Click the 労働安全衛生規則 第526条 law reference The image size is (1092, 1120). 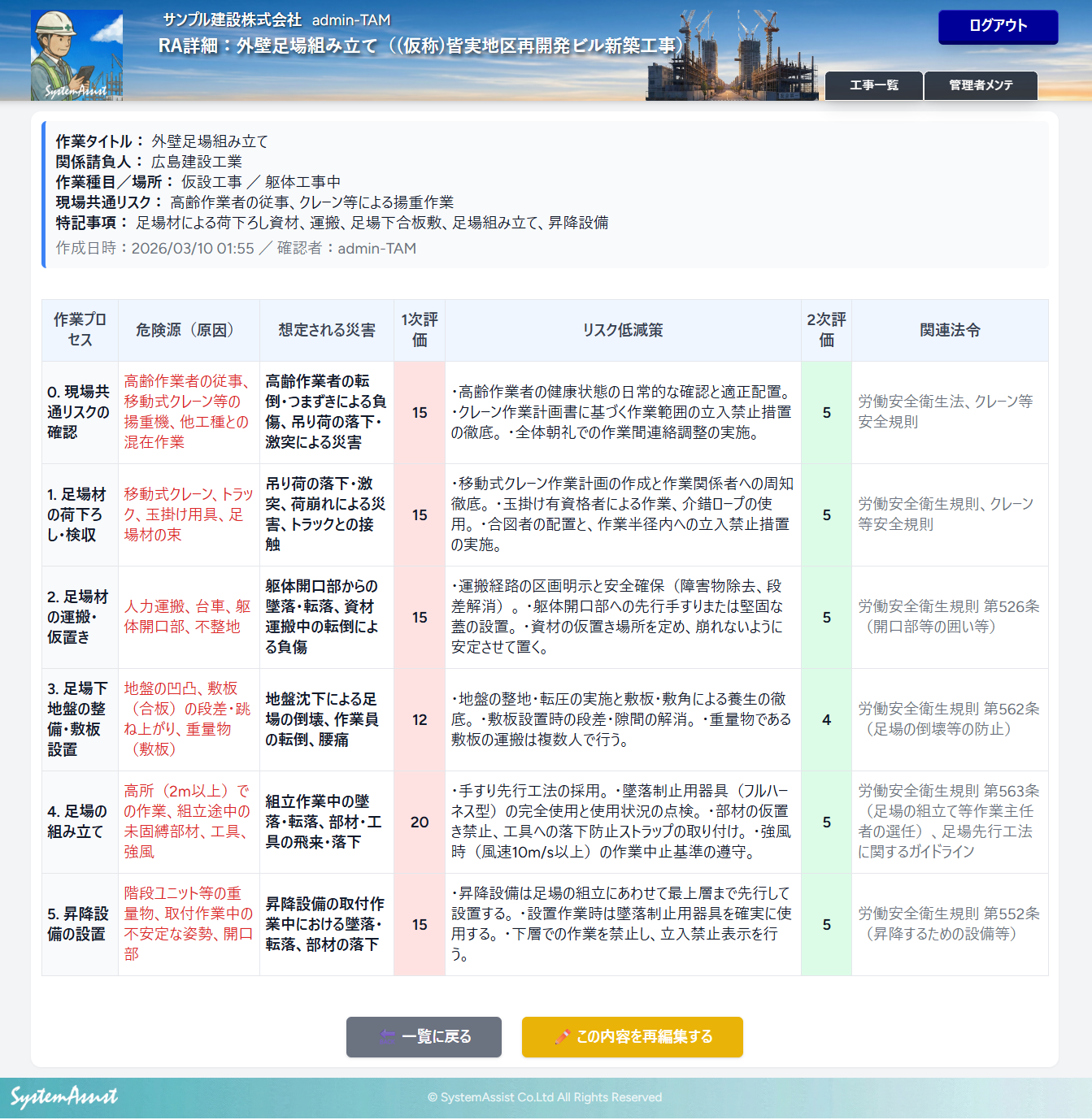pyautogui.click(x=949, y=616)
